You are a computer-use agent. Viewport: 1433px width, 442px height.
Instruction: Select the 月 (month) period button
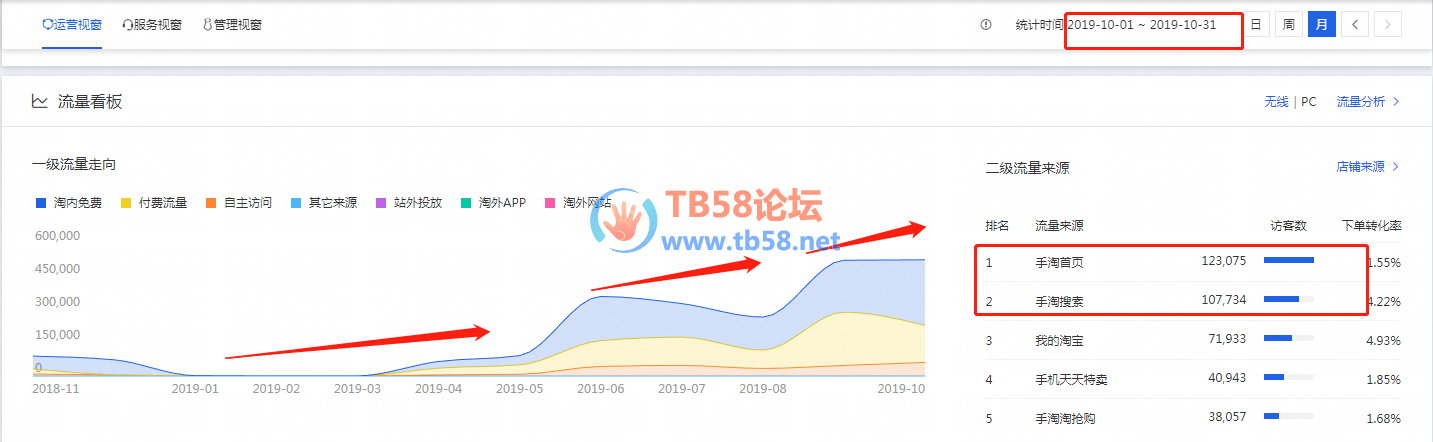[x=1322, y=25]
